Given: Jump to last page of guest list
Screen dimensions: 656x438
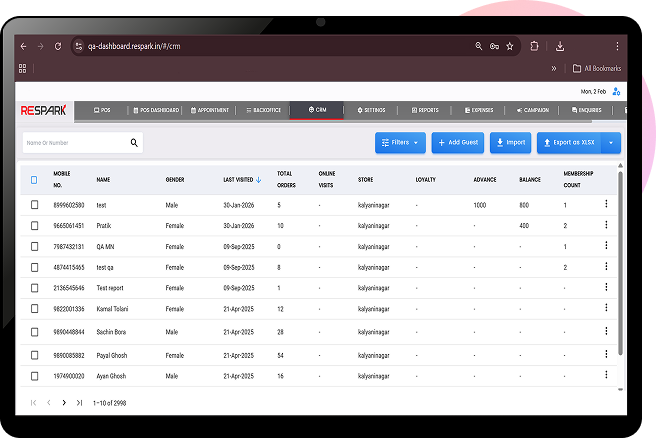Looking at the screenshot, I should pyautogui.click(x=79, y=402).
